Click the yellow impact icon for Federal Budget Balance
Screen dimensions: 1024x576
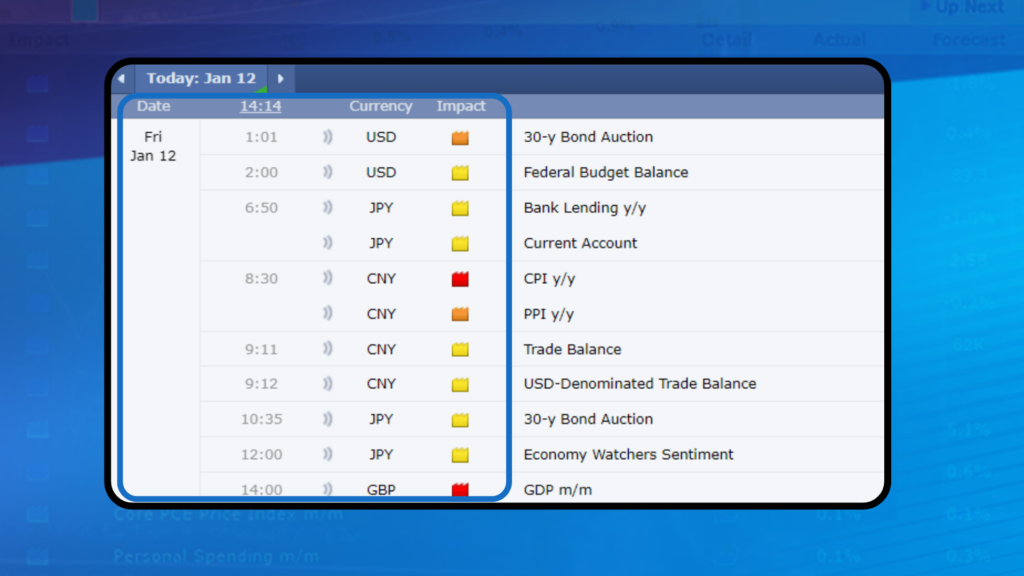point(460,173)
